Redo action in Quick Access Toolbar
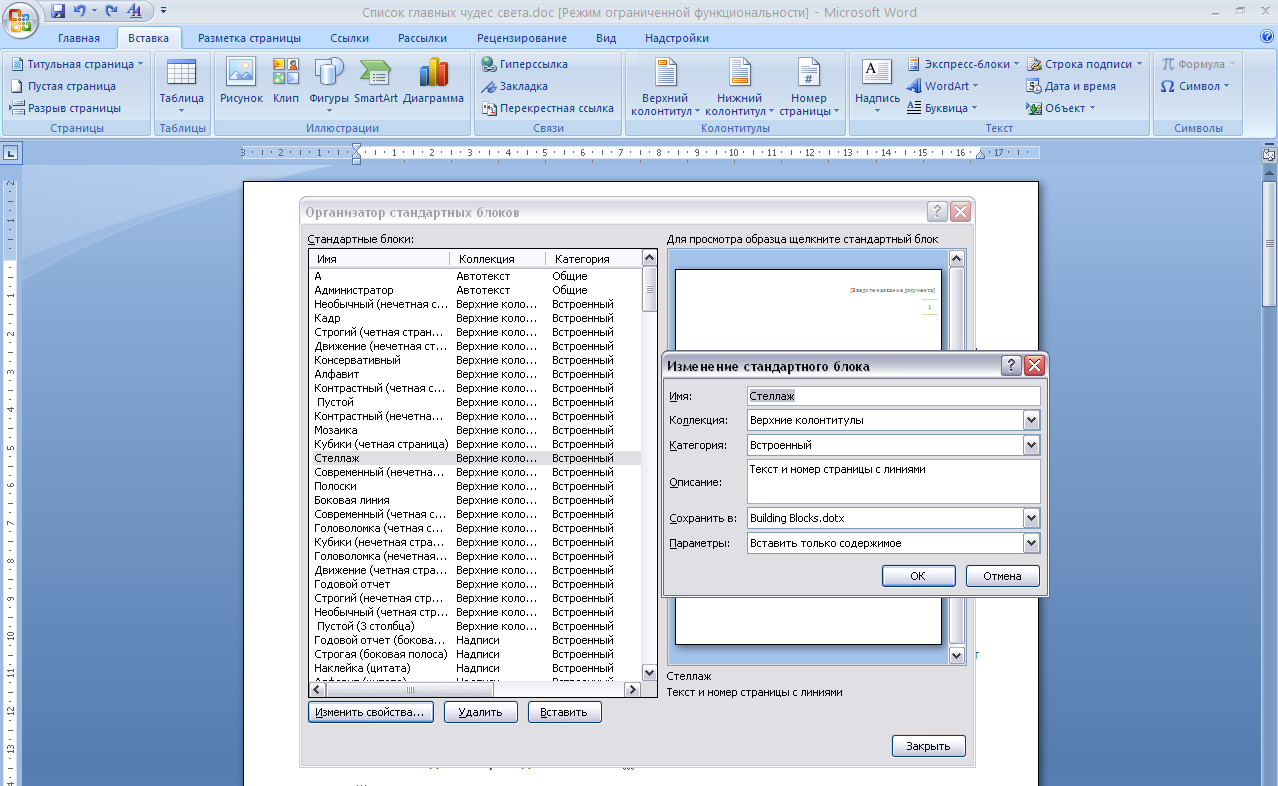The width and height of the screenshot is (1278, 786). coord(111,11)
